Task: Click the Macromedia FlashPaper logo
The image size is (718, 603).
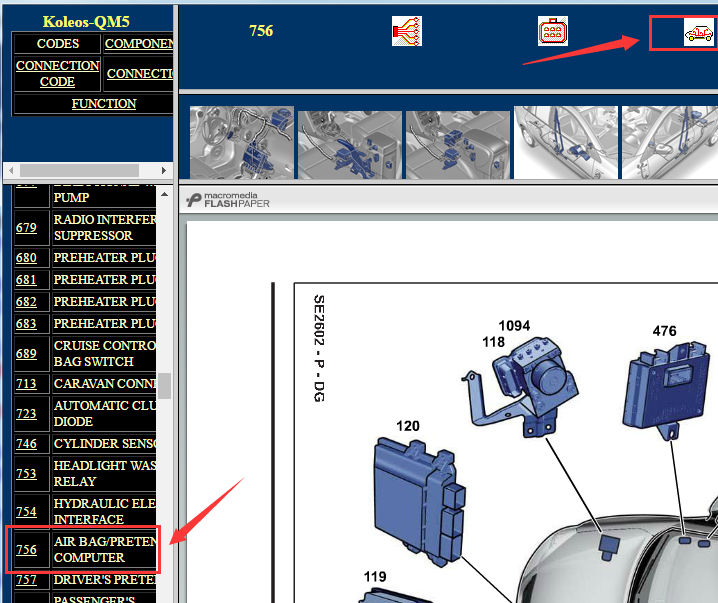Action: (228, 200)
